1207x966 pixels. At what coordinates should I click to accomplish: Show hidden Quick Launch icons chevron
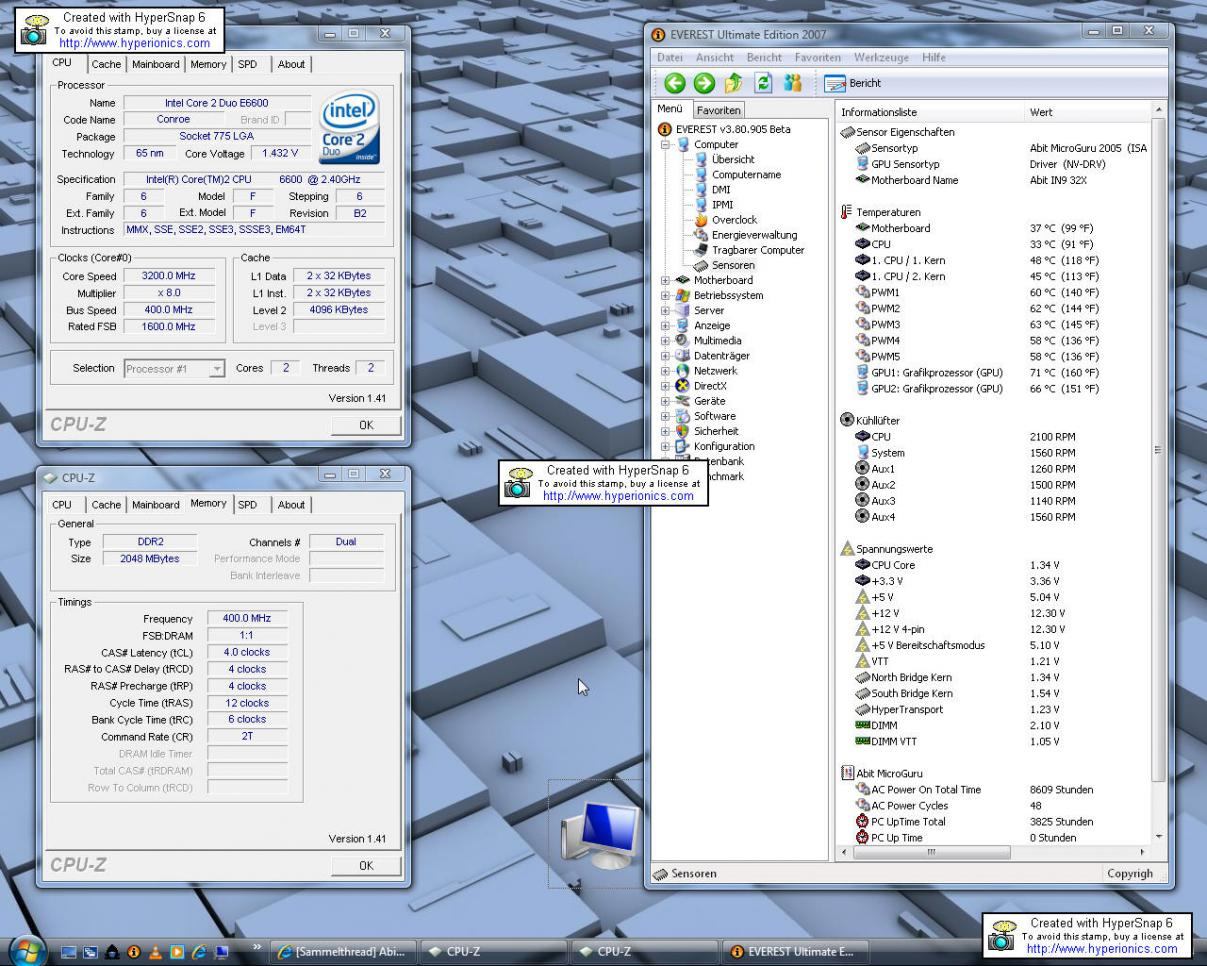tap(257, 945)
